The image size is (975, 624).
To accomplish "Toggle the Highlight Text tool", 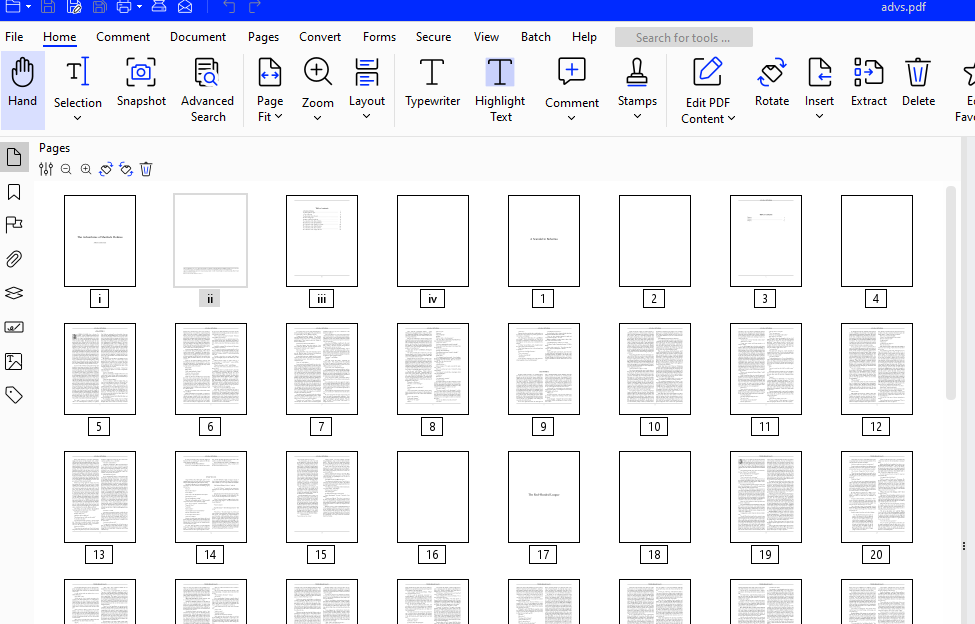I will click(500, 90).
